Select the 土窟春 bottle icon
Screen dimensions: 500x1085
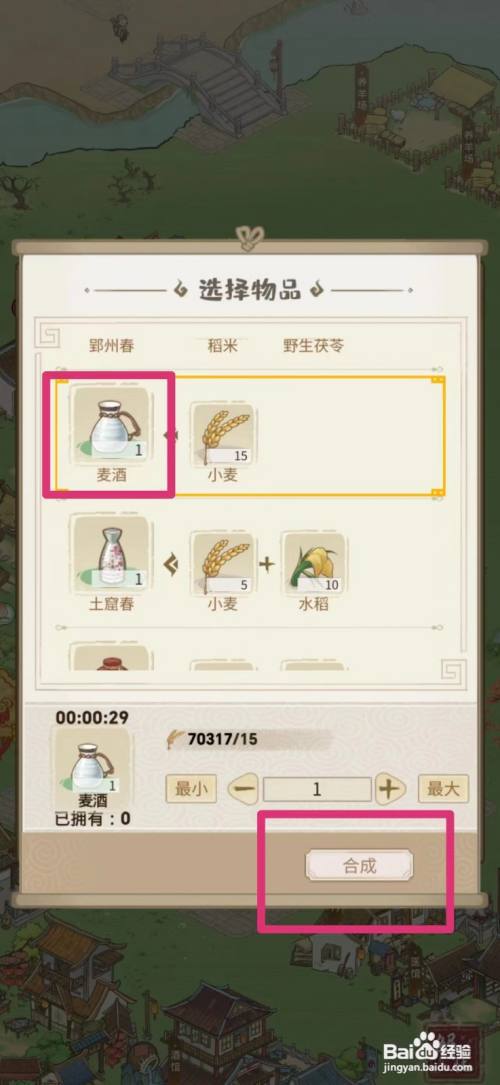click(x=111, y=554)
